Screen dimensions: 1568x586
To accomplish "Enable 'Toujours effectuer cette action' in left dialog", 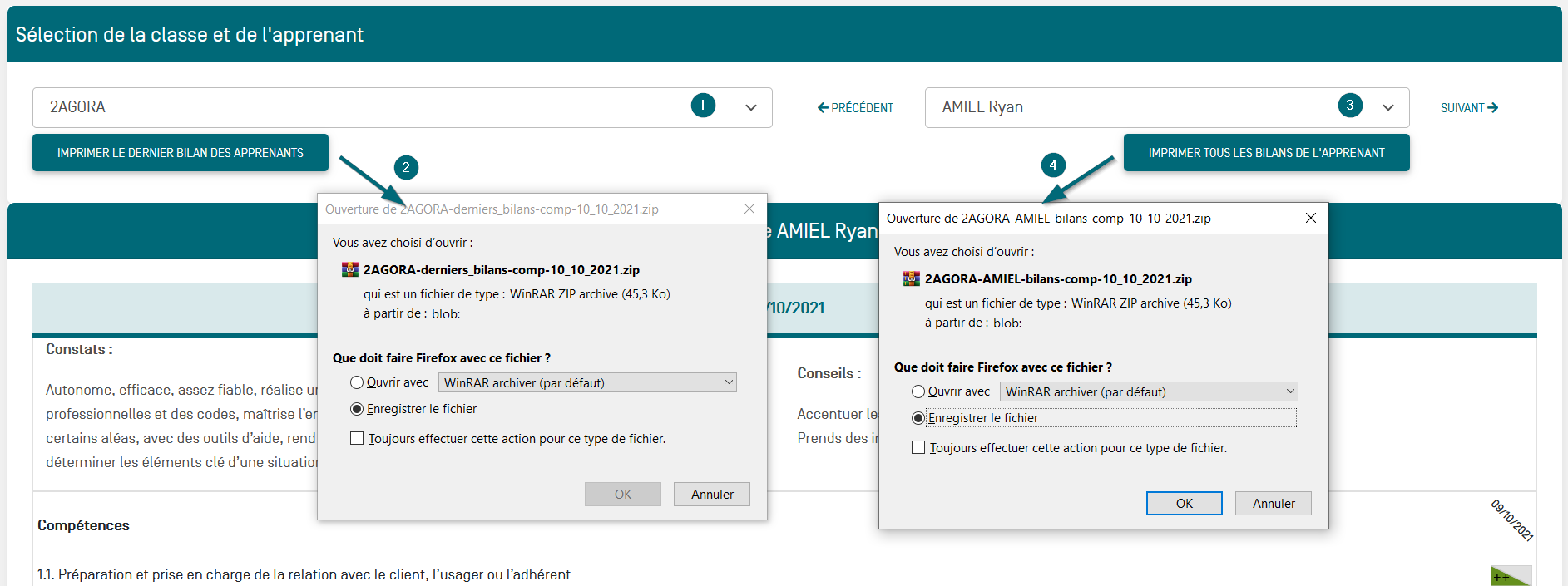I will (x=357, y=438).
